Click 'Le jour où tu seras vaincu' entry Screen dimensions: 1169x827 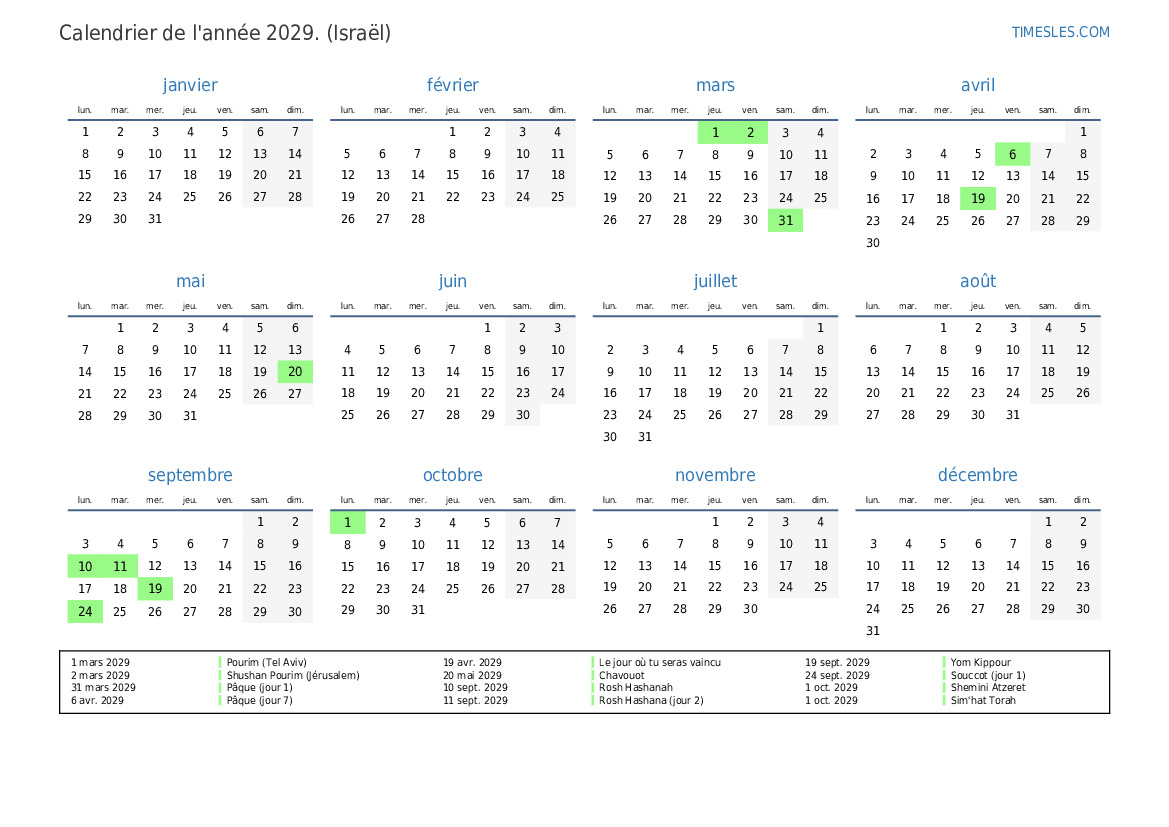660,662
